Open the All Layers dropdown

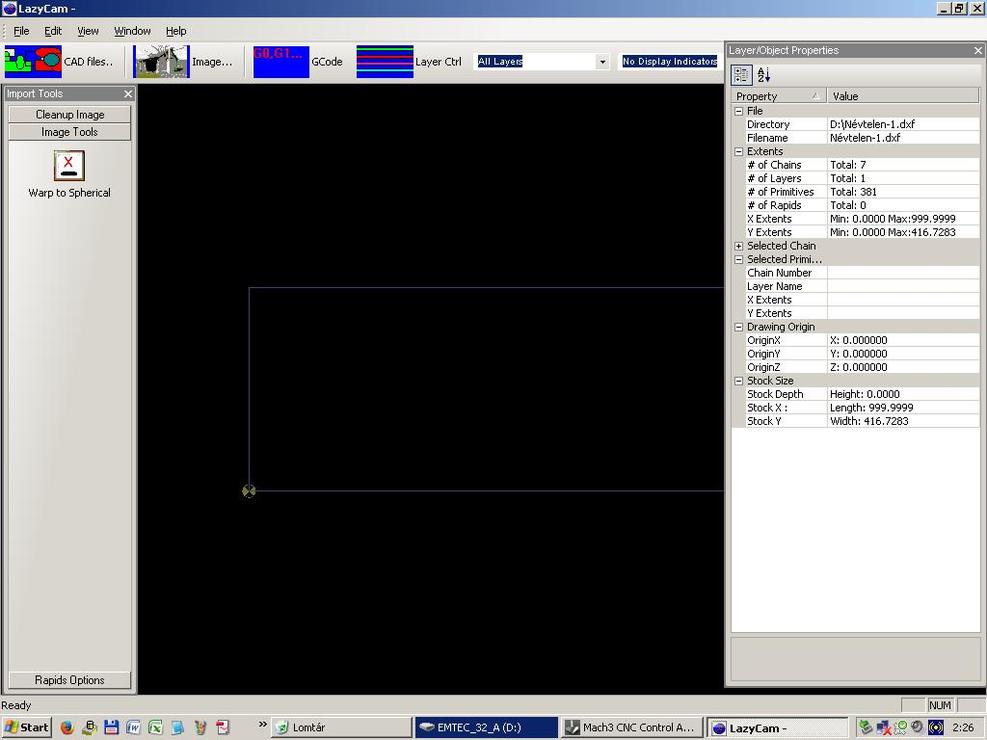tap(602, 62)
